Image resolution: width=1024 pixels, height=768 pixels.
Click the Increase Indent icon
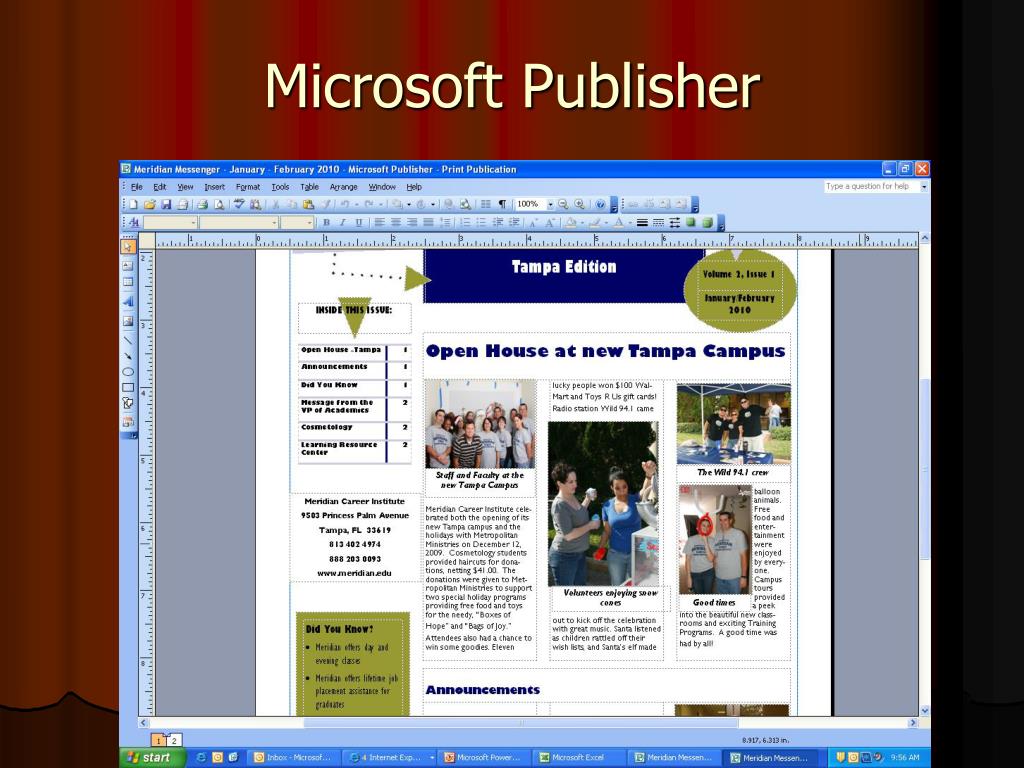tap(514, 223)
